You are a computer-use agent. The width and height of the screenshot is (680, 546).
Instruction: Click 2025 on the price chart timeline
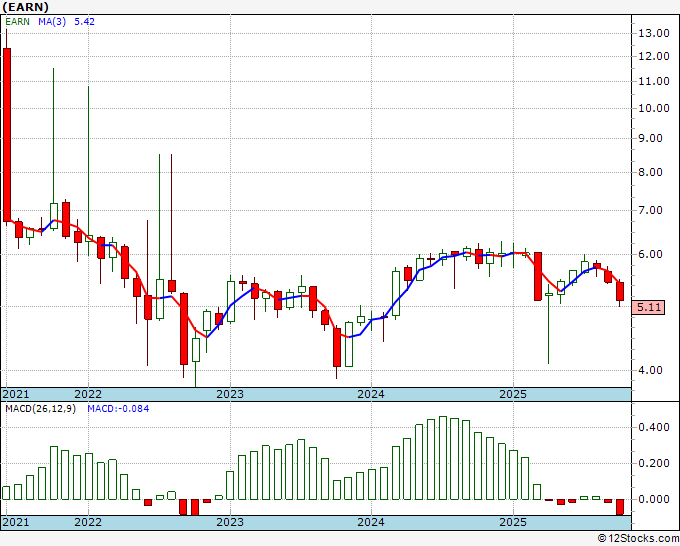click(513, 394)
